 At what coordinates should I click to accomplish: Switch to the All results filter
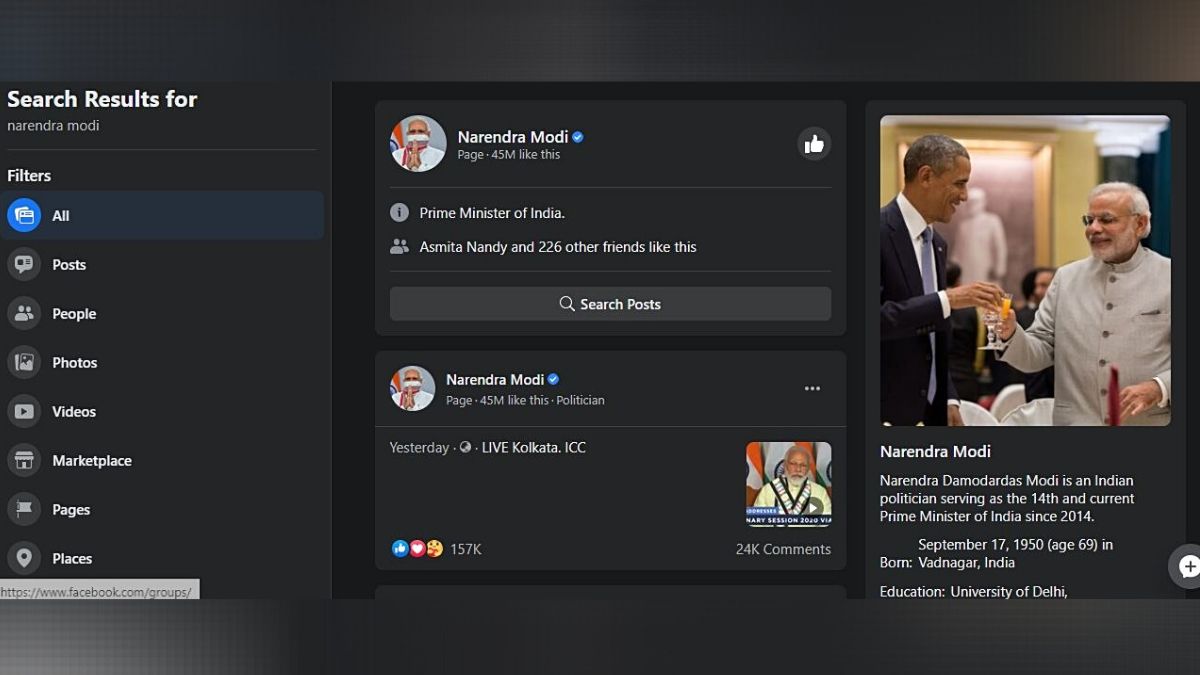coord(60,215)
